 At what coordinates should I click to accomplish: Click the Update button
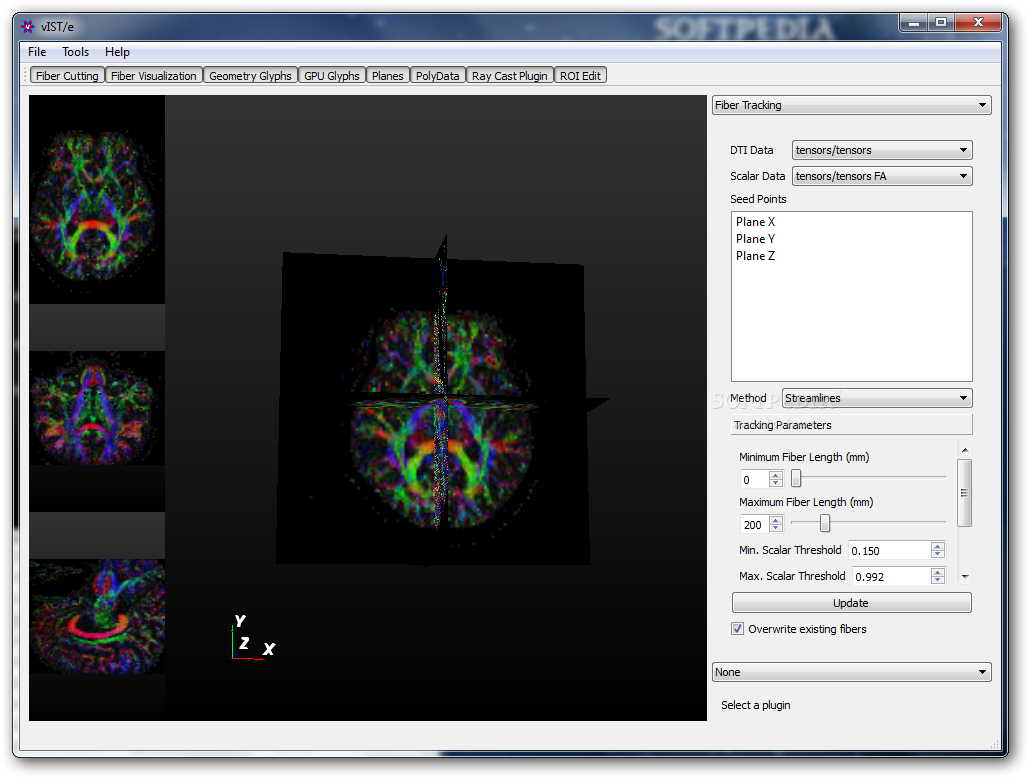[851, 603]
